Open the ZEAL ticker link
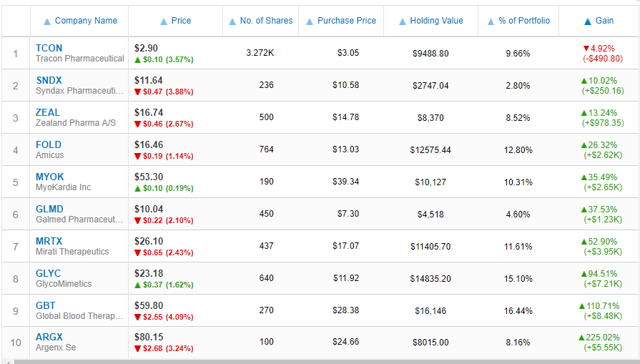 pos(48,112)
